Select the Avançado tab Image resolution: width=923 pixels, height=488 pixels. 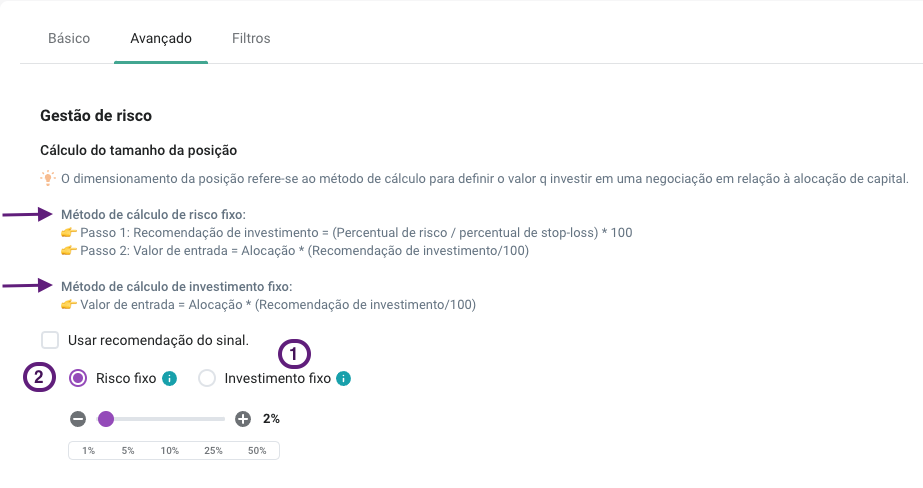161,38
